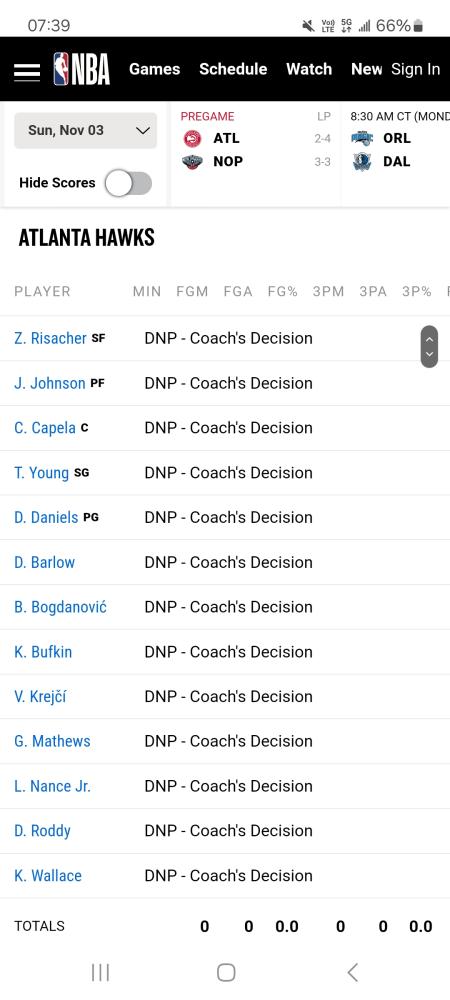Screen dimensions: 450x1000
Task: Select the Atlanta Hawks team logo
Action: [x=192, y=138]
